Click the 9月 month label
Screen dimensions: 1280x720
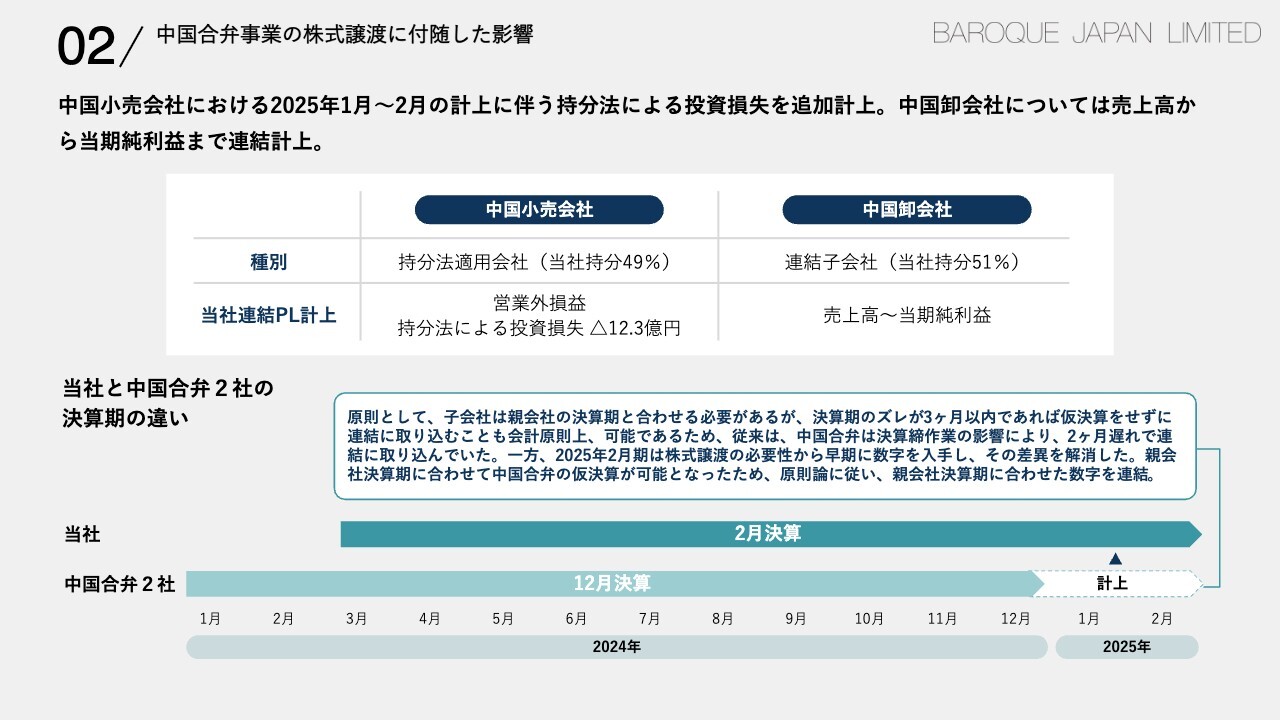(796, 619)
